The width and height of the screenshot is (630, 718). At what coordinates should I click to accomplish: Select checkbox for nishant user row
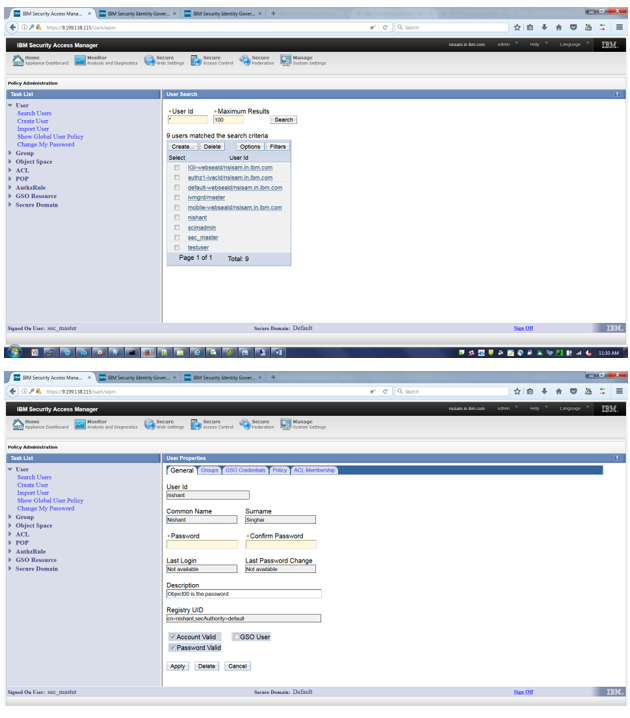[177, 218]
